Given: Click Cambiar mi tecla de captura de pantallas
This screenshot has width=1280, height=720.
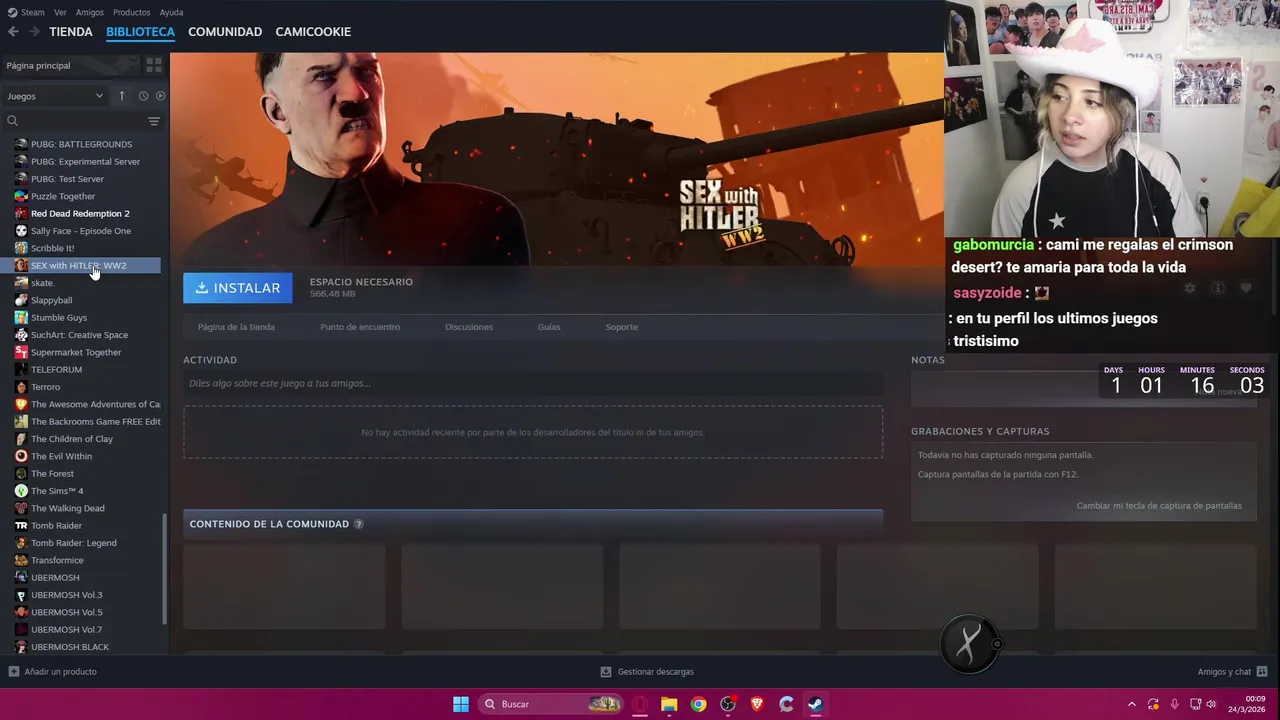Looking at the screenshot, I should (x=1159, y=506).
